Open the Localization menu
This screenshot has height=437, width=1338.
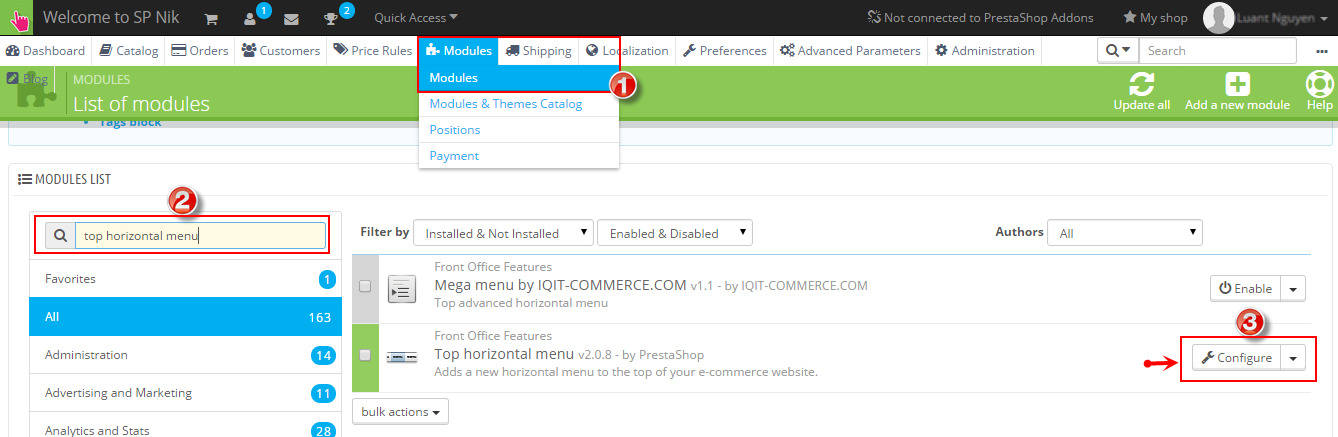tap(627, 50)
